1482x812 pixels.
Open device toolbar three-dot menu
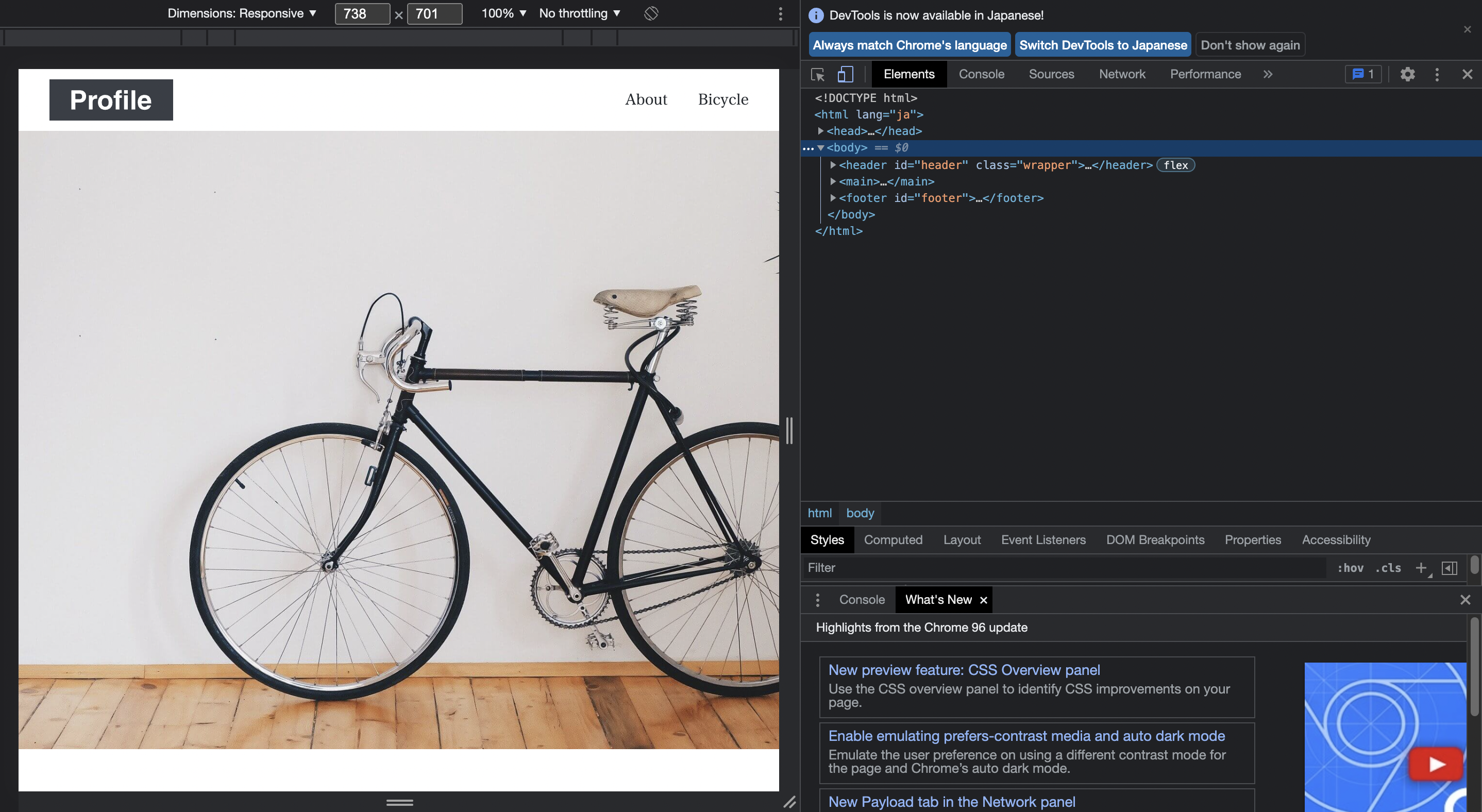point(780,13)
